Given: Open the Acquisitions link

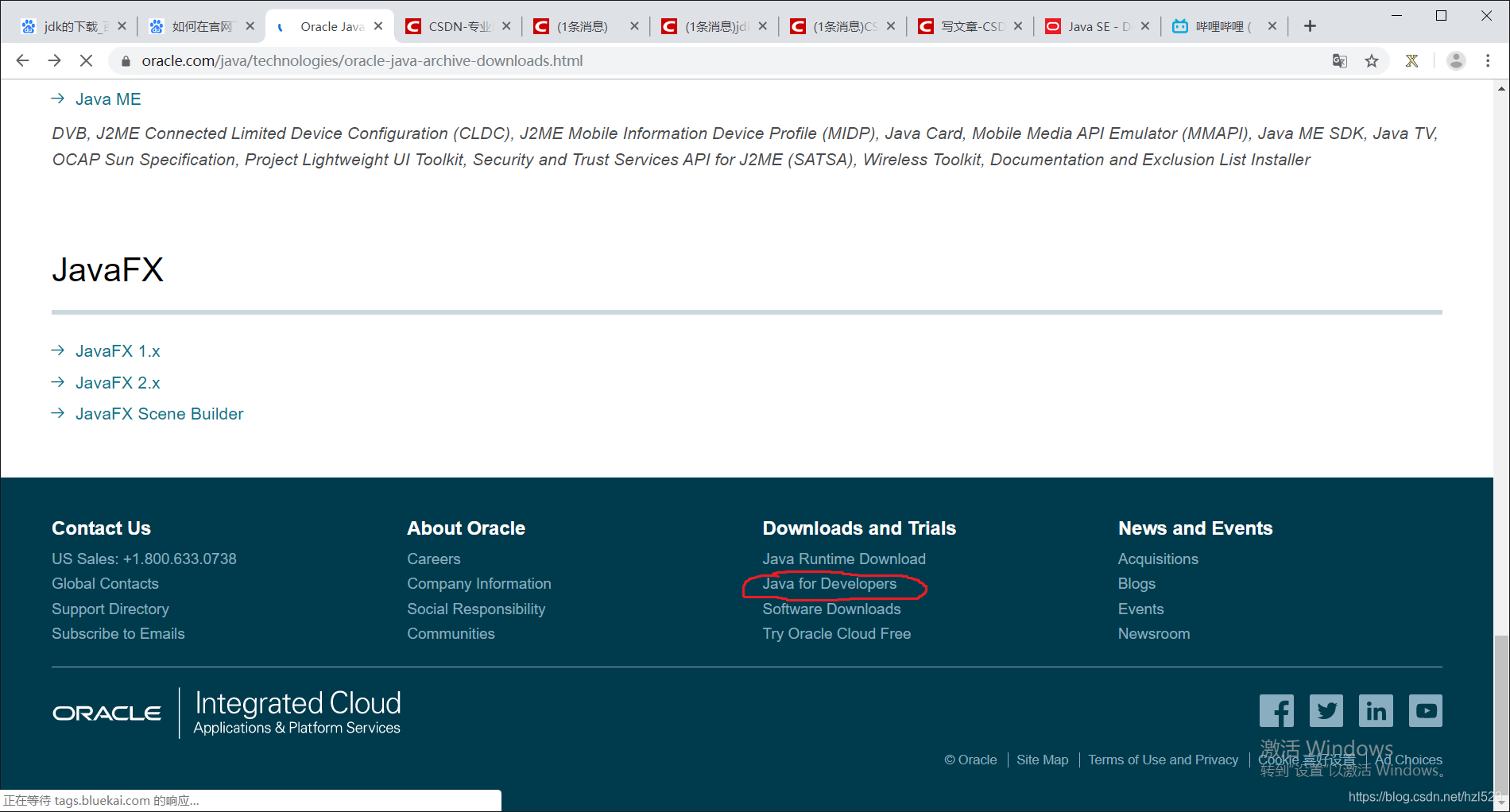Looking at the screenshot, I should coord(1158,559).
